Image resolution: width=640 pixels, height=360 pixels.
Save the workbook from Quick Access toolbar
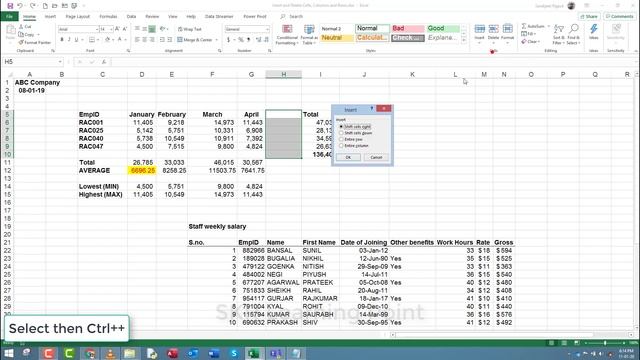pos(10,6)
